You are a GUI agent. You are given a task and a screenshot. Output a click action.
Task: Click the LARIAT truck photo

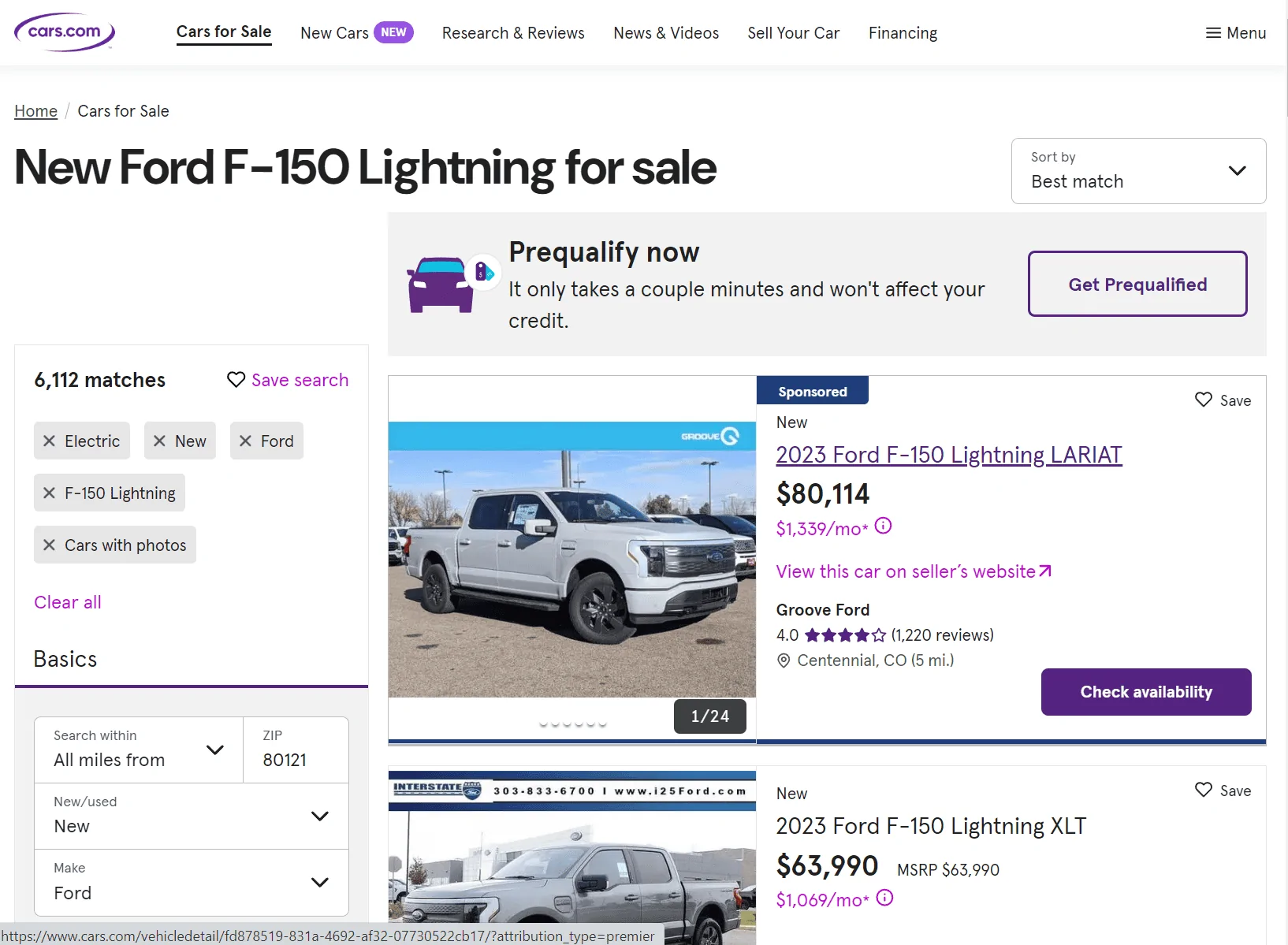(x=572, y=560)
